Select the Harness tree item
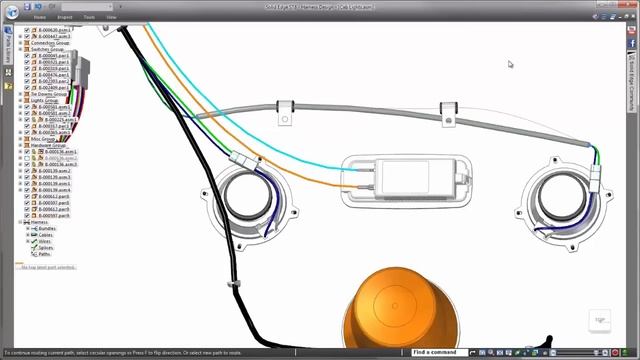This screenshot has width=640, height=360. tap(39, 222)
